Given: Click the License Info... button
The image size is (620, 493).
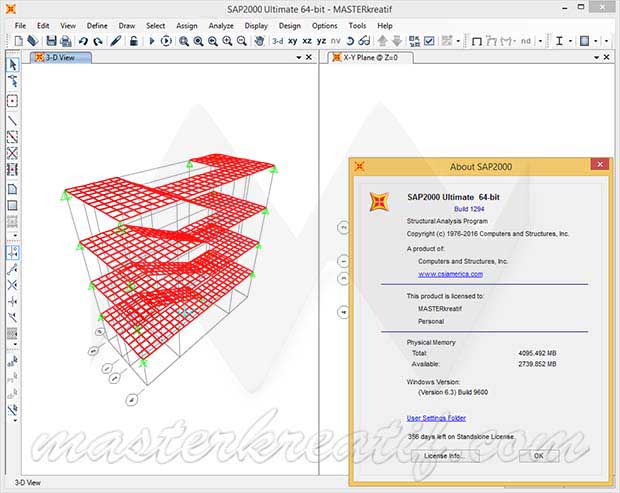Looking at the screenshot, I should pos(445,456).
